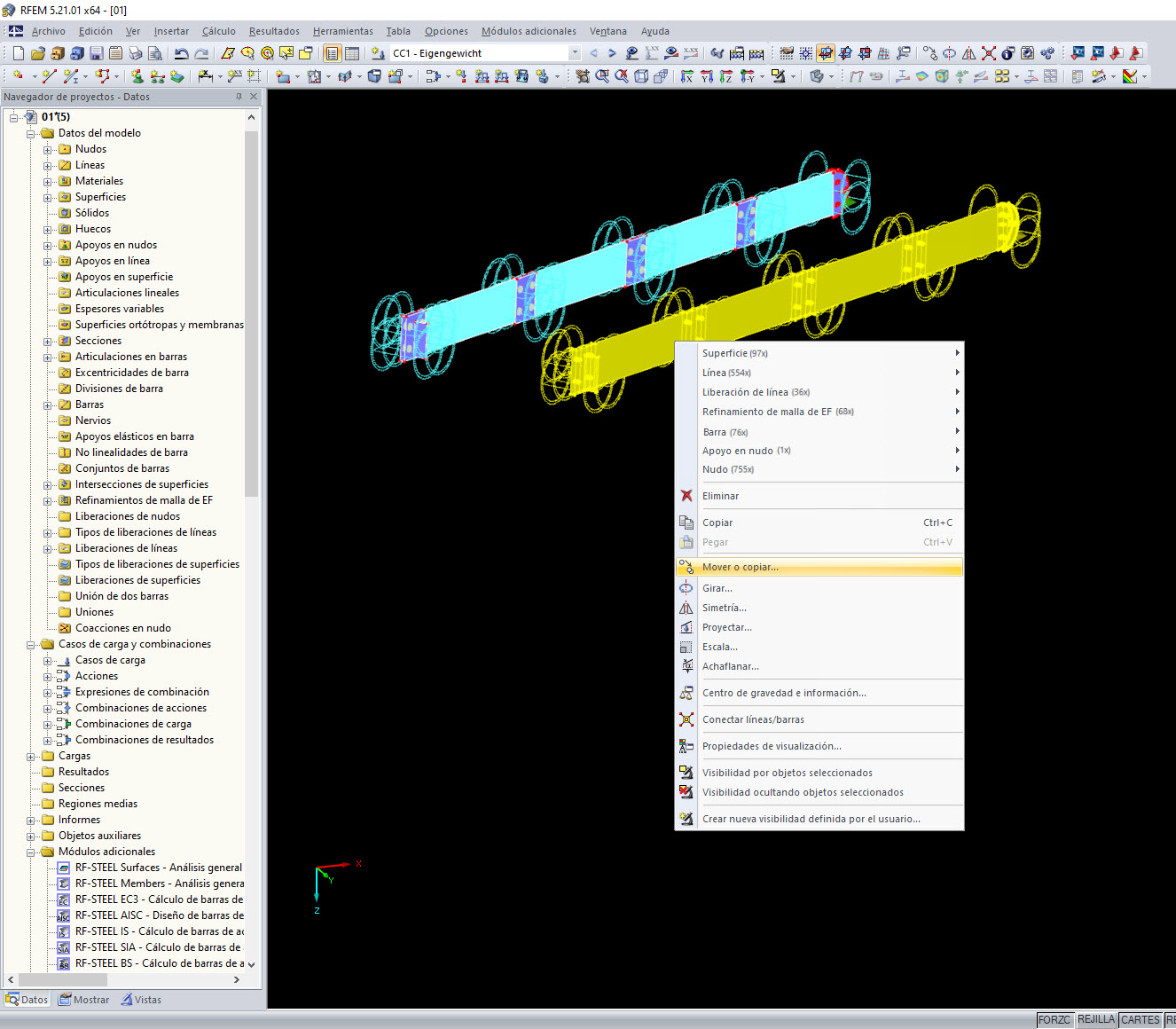Viewport: 1176px width, 1029px height.
Task: Collapse the Módulos adicionales folder
Action: tap(31, 852)
